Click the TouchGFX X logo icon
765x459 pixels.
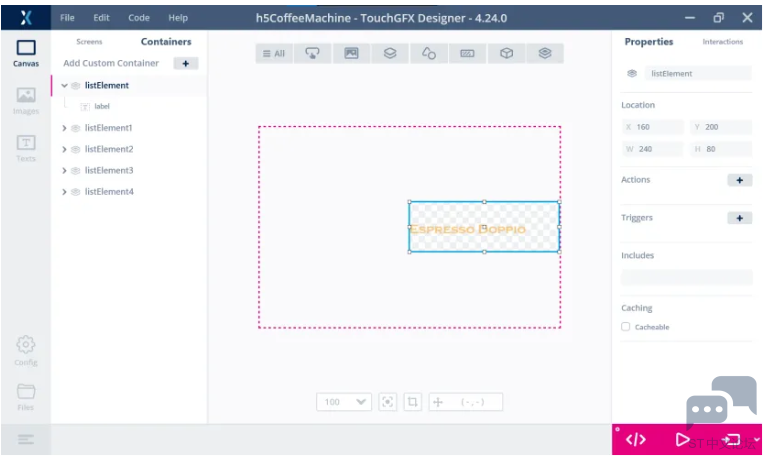26,18
